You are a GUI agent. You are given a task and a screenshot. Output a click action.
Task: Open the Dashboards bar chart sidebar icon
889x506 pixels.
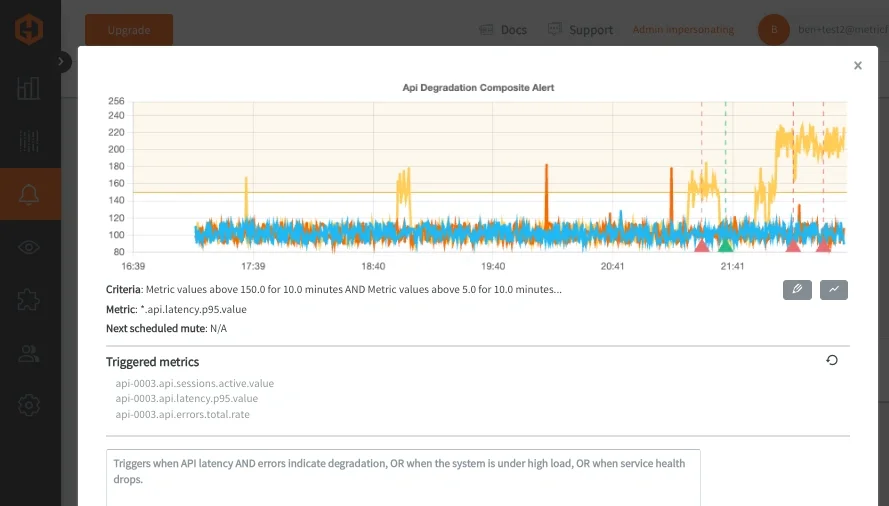coord(28,88)
